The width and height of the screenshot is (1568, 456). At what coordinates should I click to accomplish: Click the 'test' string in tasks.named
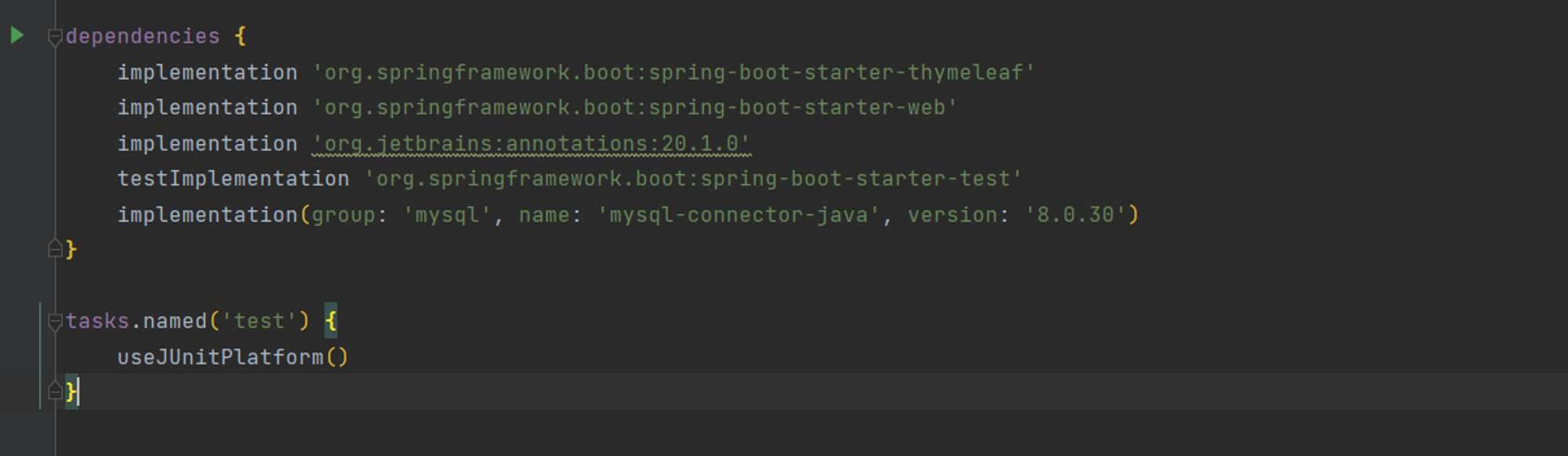[x=260, y=321]
